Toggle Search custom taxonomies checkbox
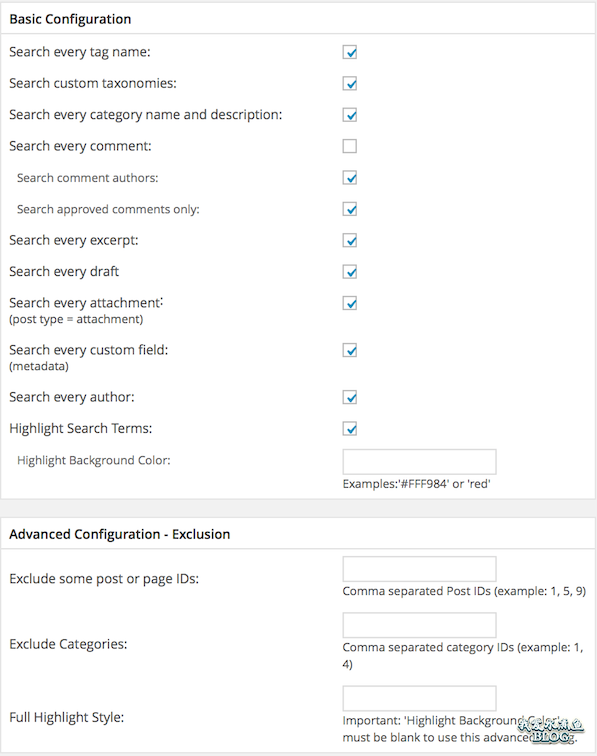This screenshot has height=756, width=597. point(350,83)
